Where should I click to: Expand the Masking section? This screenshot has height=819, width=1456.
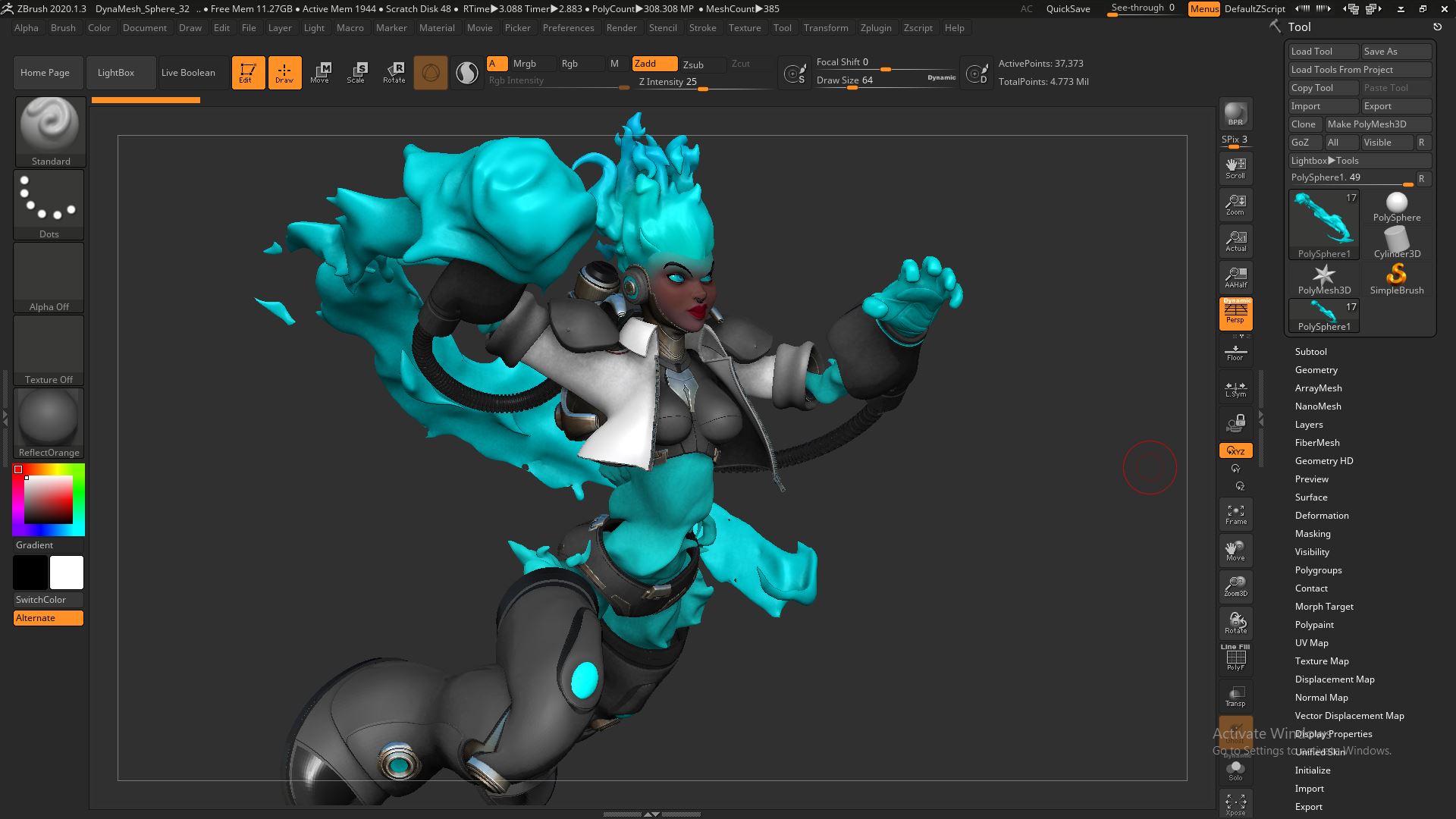point(1313,534)
